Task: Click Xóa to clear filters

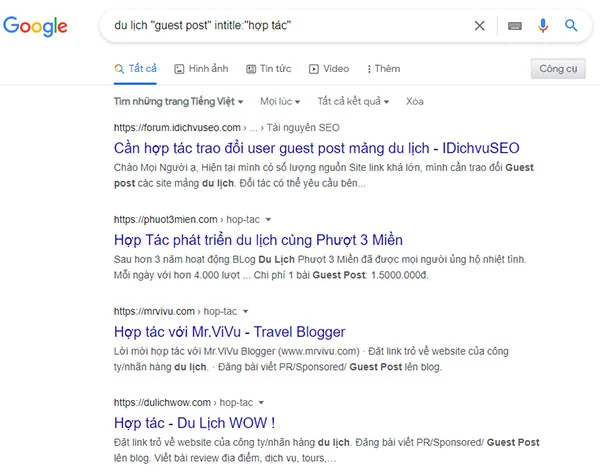Action: [x=415, y=101]
